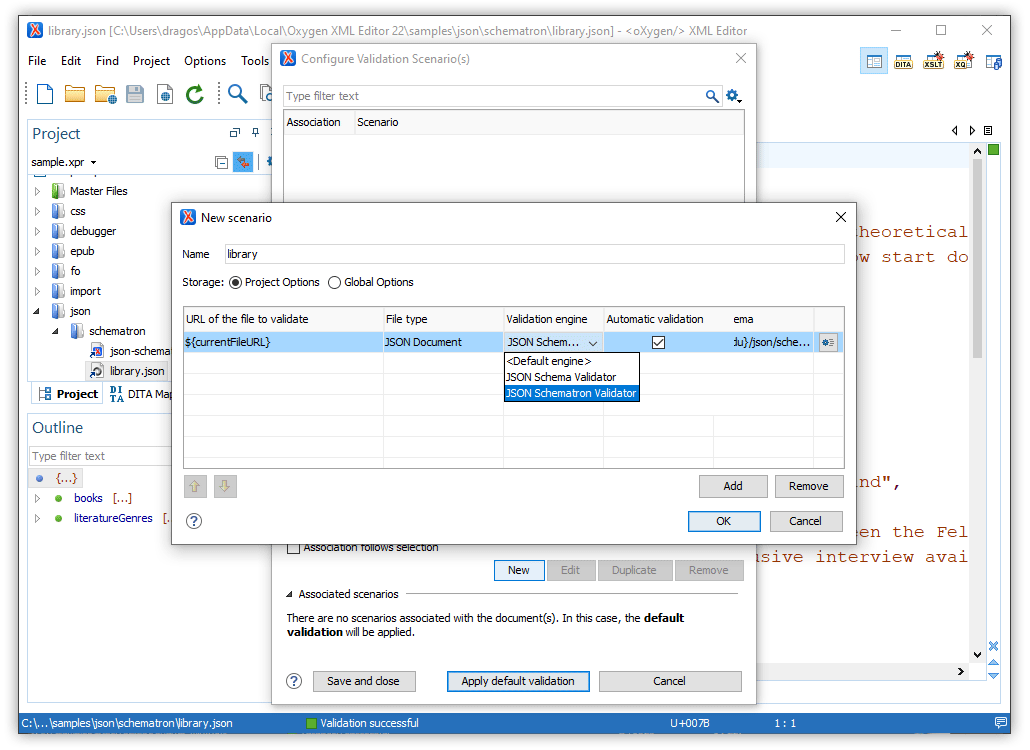Collapse the schematron folder

[x=56, y=331]
